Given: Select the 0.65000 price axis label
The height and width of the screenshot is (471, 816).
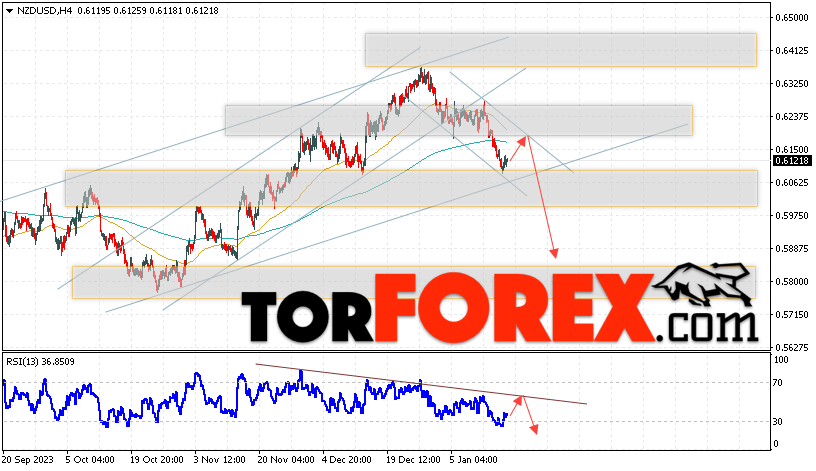Looking at the screenshot, I should 792,18.
